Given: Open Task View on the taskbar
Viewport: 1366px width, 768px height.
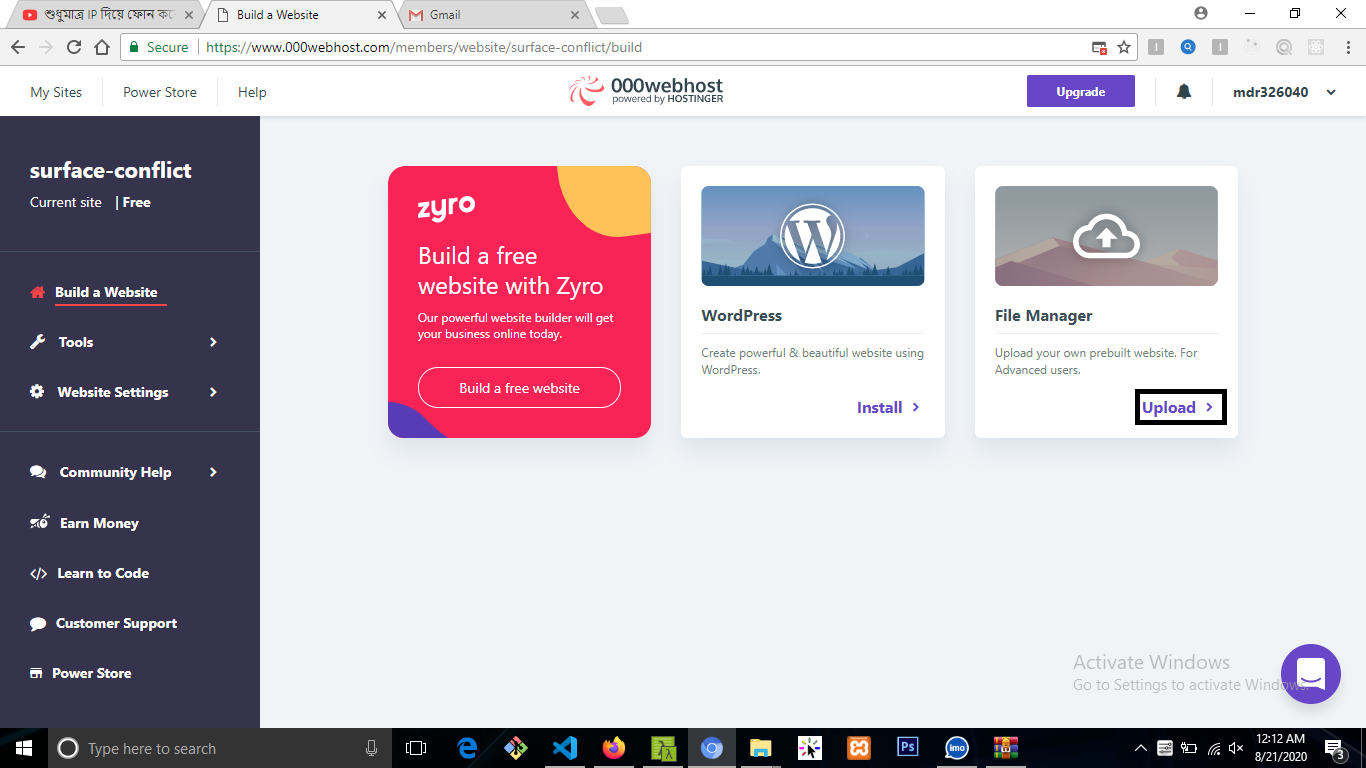Looking at the screenshot, I should [x=416, y=748].
